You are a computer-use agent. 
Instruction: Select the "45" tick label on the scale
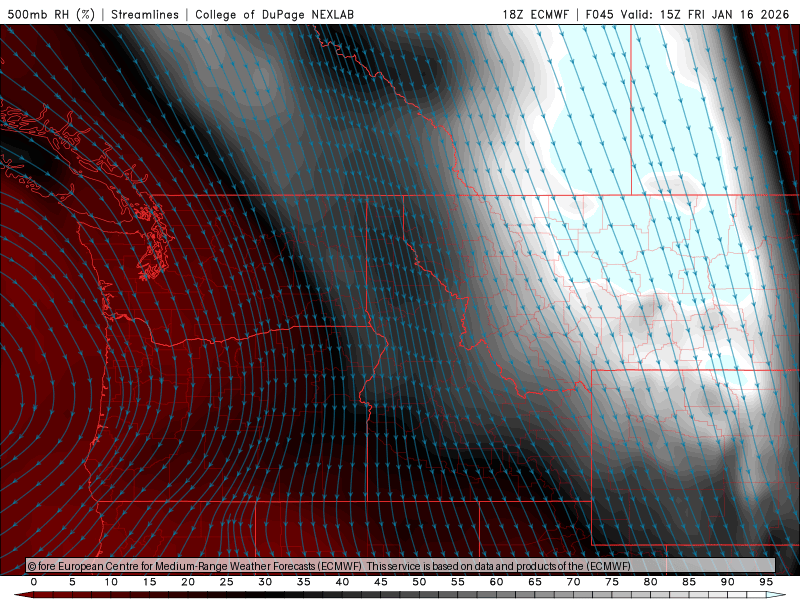[381, 582]
